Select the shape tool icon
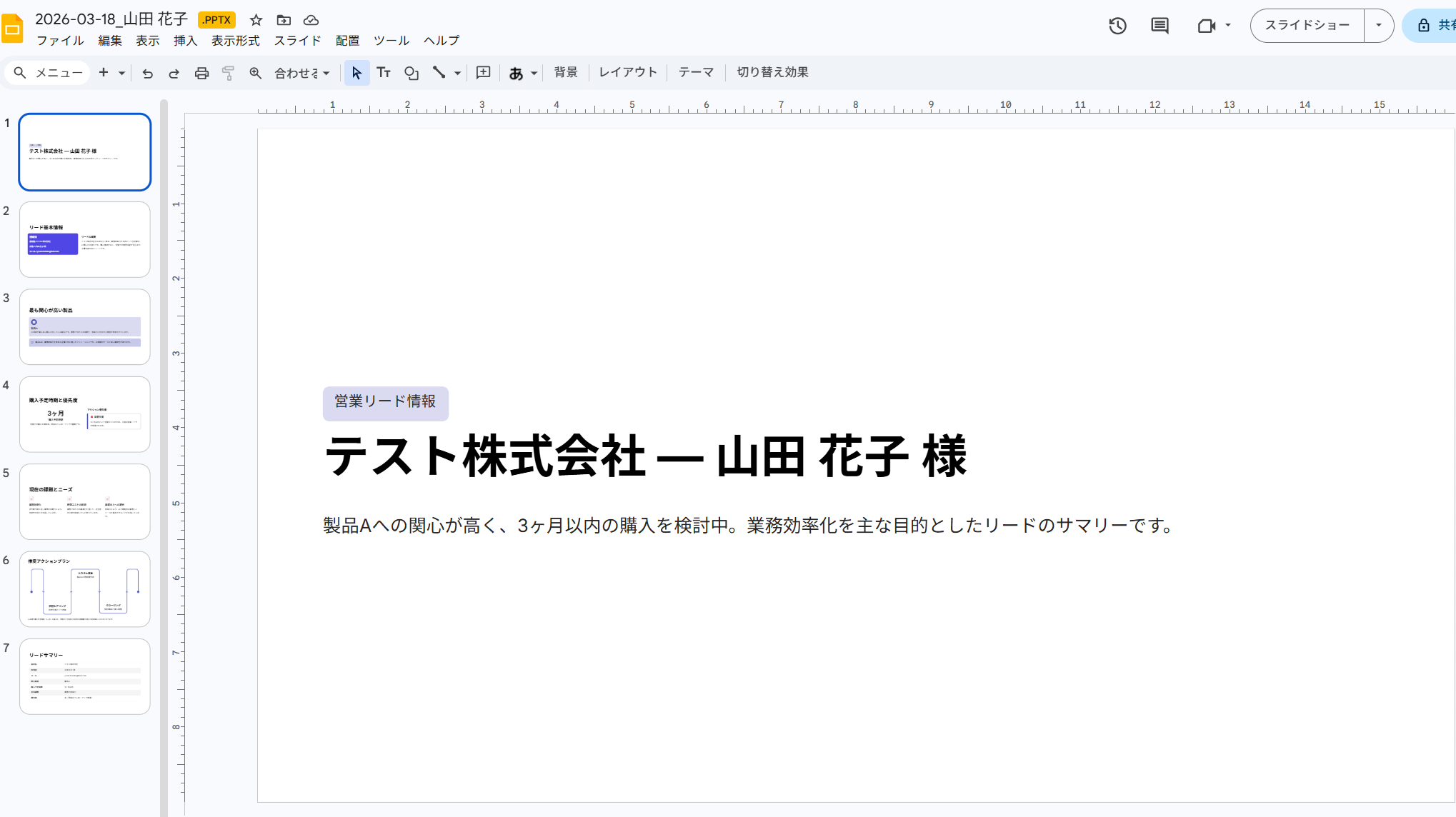1456x817 pixels. click(x=411, y=73)
